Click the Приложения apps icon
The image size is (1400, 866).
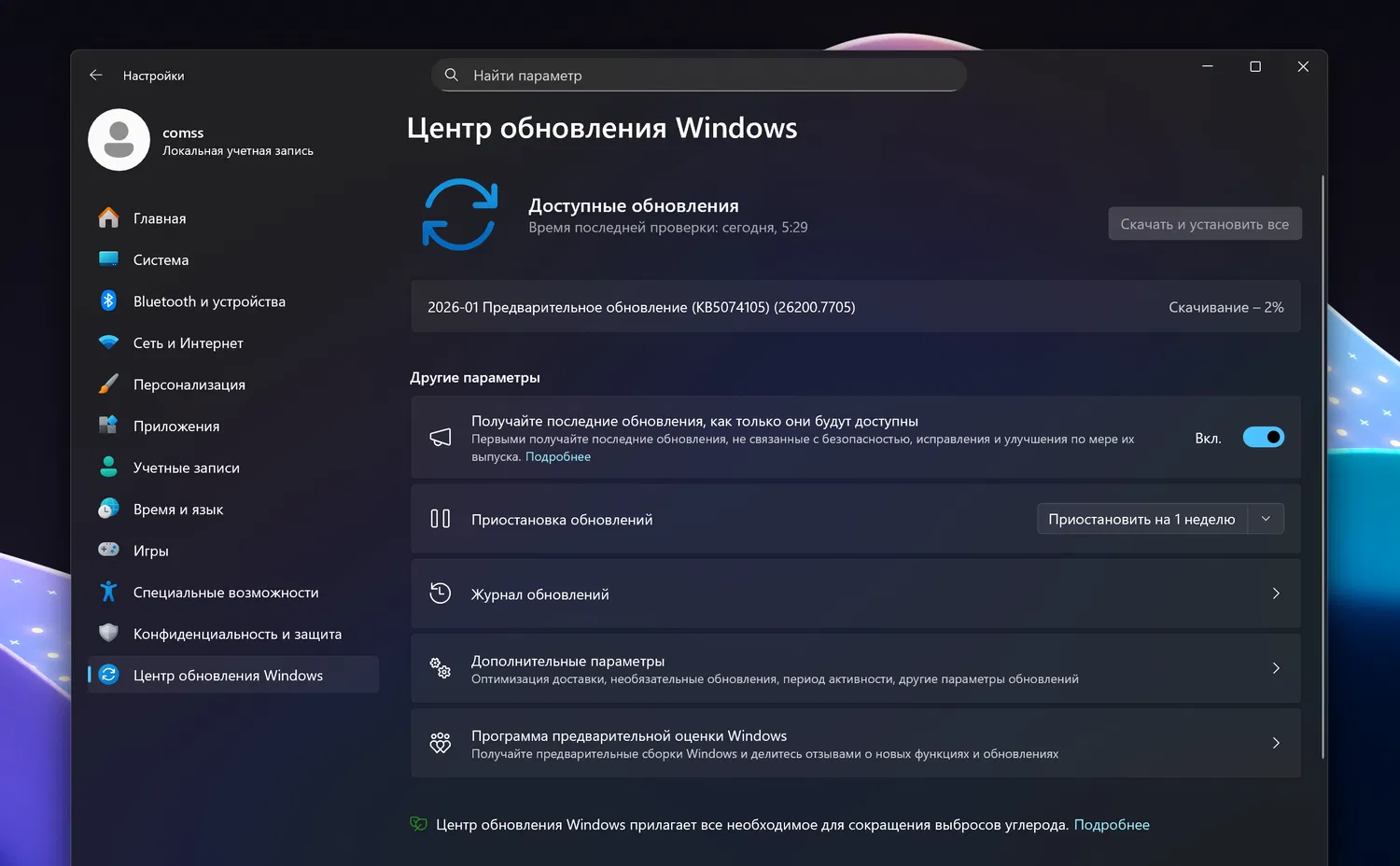[x=108, y=426]
